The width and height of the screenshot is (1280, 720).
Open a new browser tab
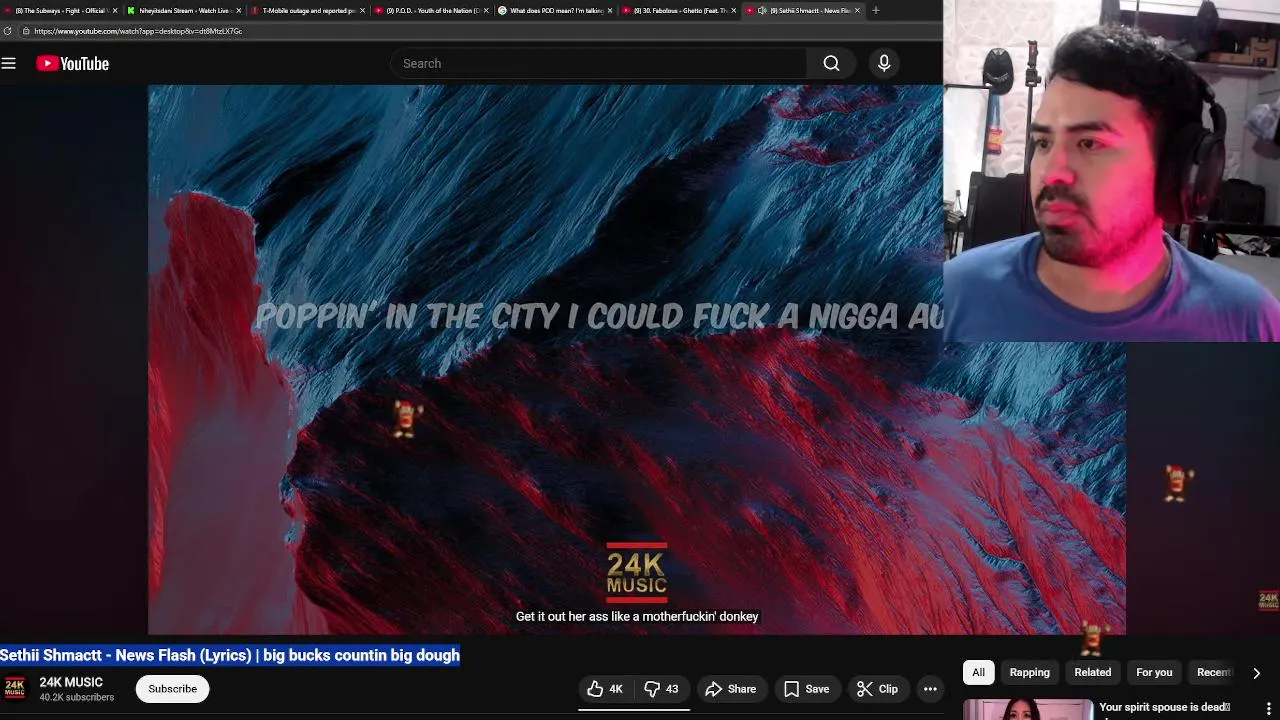click(x=876, y=10)
